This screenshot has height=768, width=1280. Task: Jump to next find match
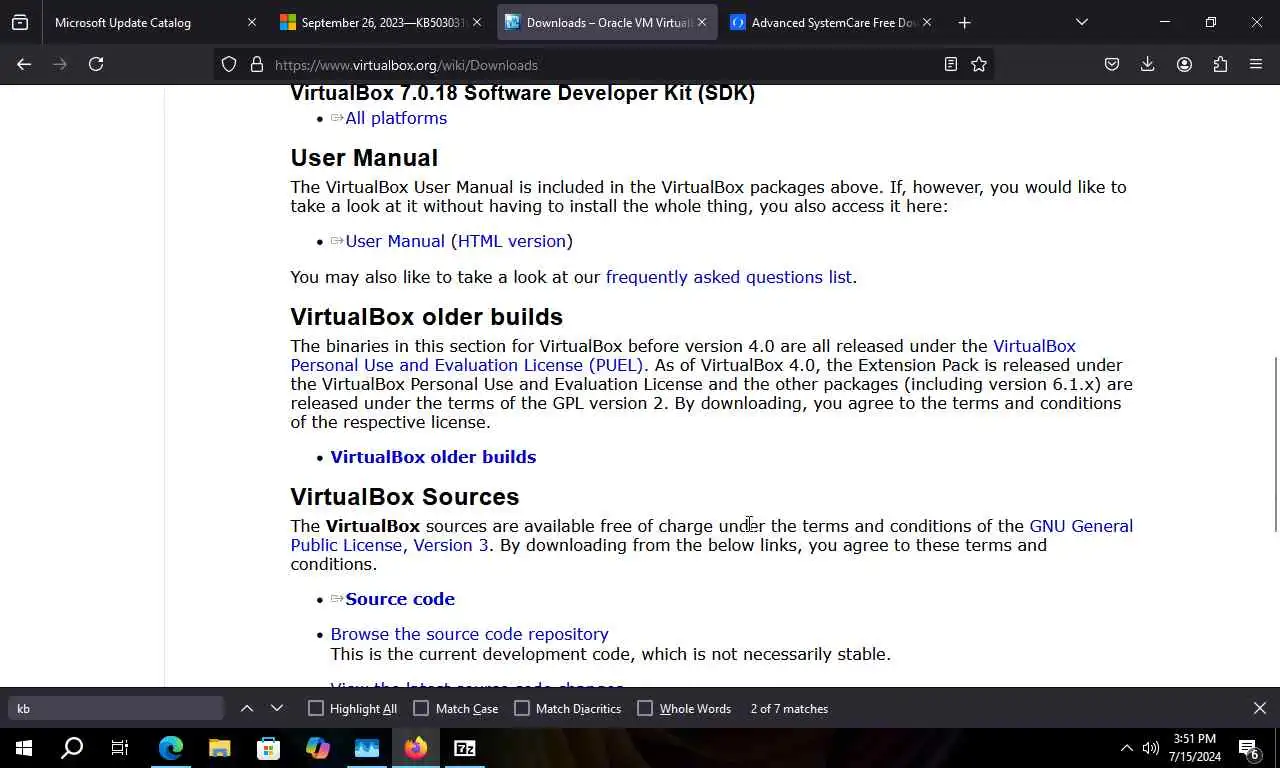click(277, 708)
